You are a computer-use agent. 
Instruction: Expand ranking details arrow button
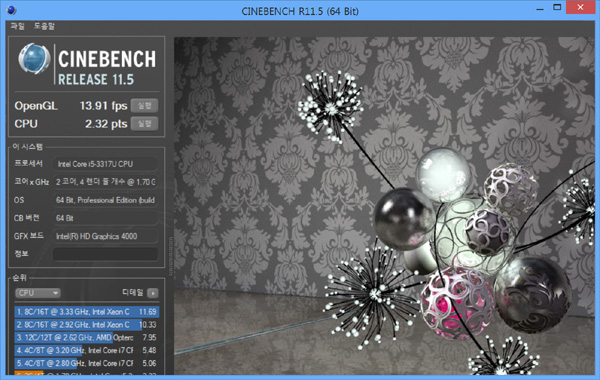(x=153, y=293)
